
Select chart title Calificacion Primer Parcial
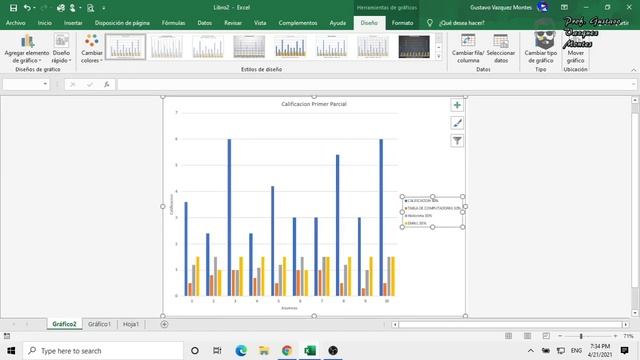coord(314,104)
